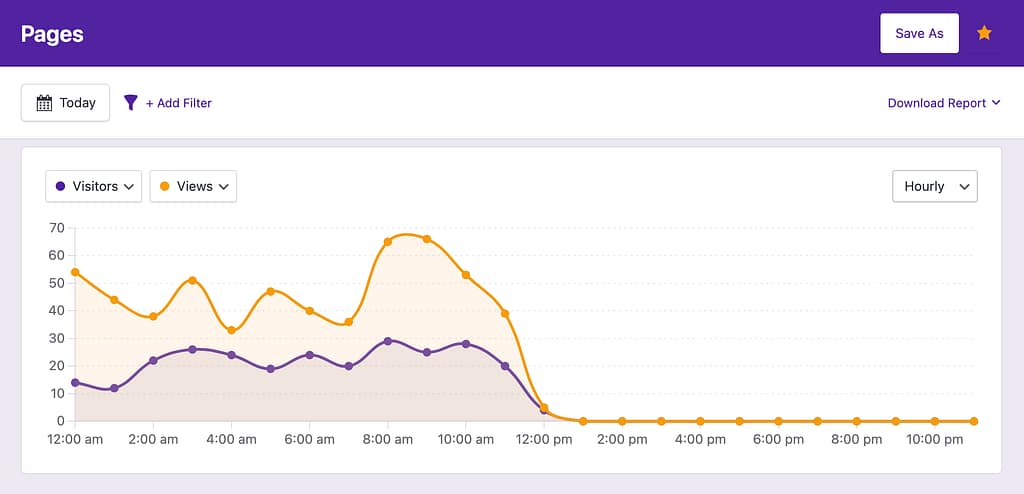Click the funnel filter icon

click(x=130, y=102)
